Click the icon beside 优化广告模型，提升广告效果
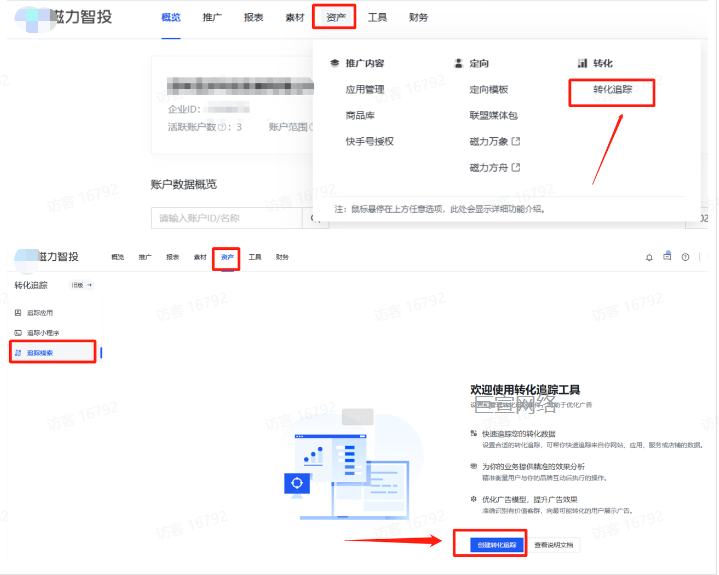The width and height of the screenshot is (719, 575). (x=474, y=499)
